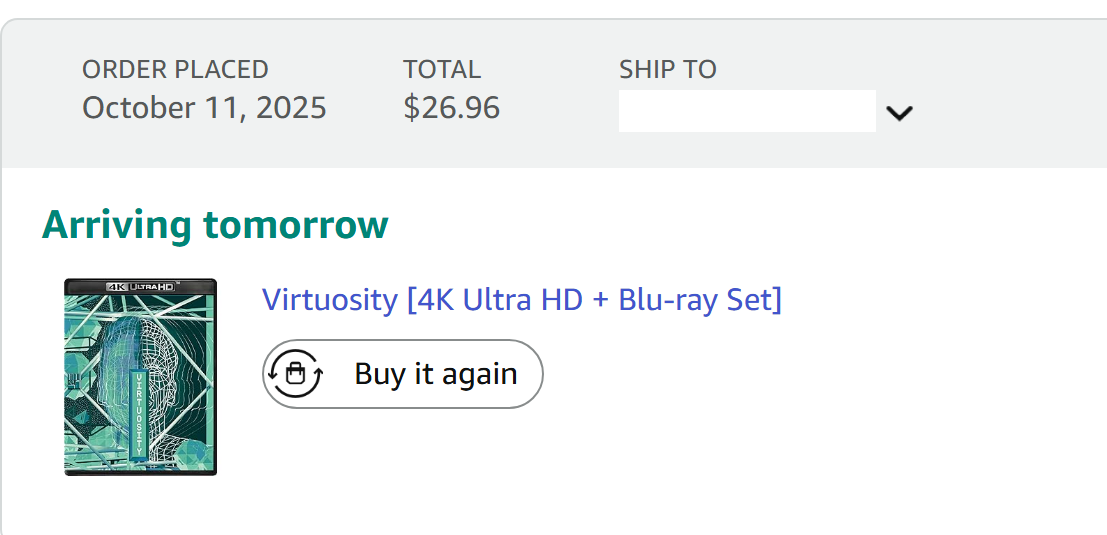Screen dimensions: 1107x535
Task: Click the SHIP TO label
Action: click(667, 70)
